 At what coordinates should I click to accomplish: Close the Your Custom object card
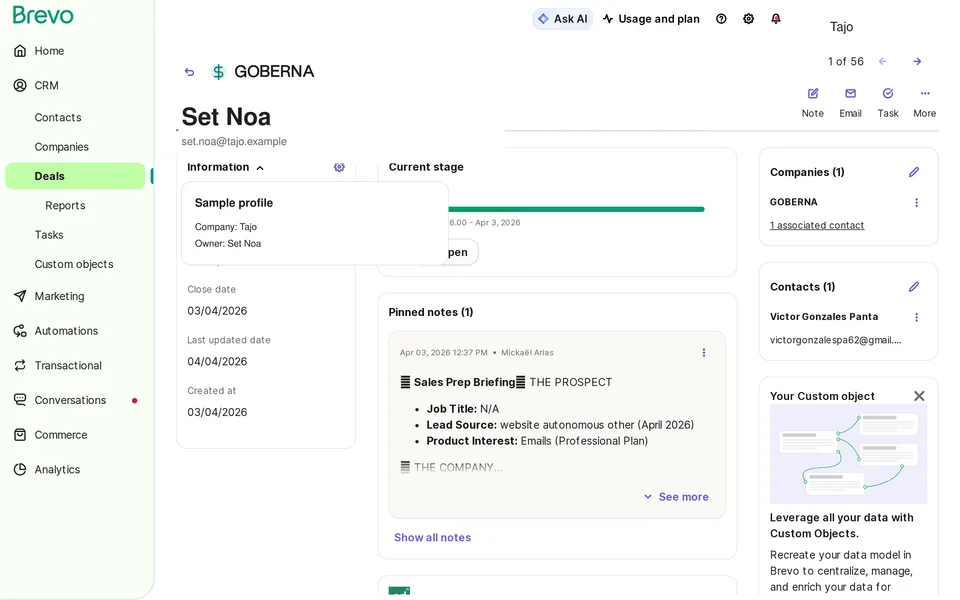[919, 396]
